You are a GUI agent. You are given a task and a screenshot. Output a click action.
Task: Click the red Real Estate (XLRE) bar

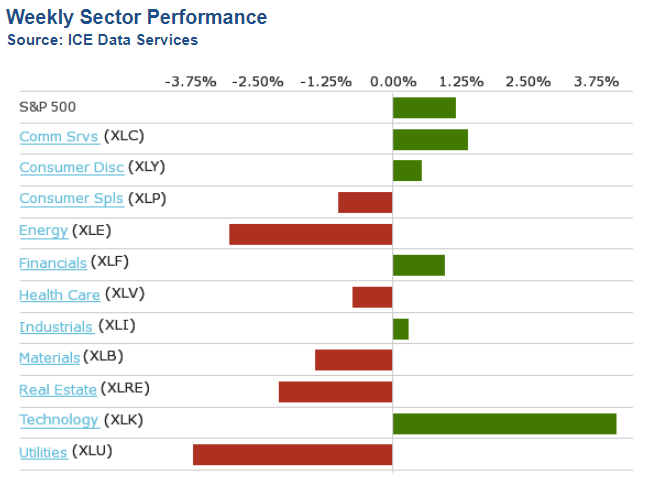click(335, 391)
